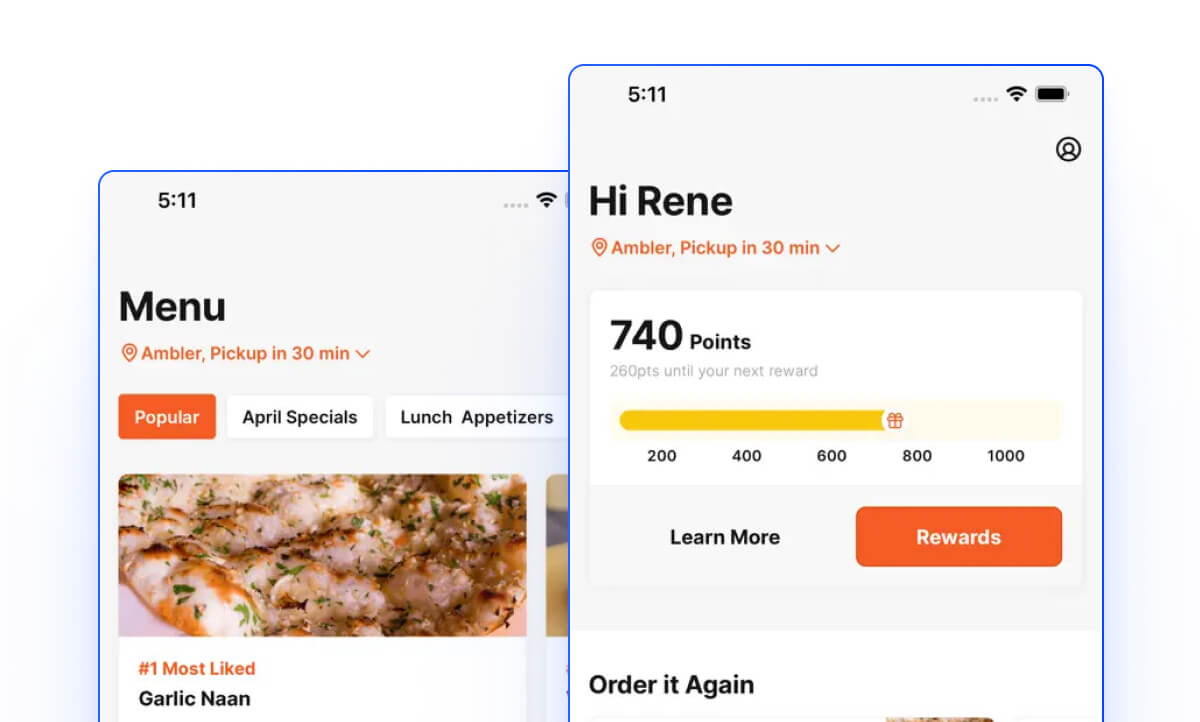Open the user profile icon
This screenshot has height=722, width=1200.
tap(1068, 149)
